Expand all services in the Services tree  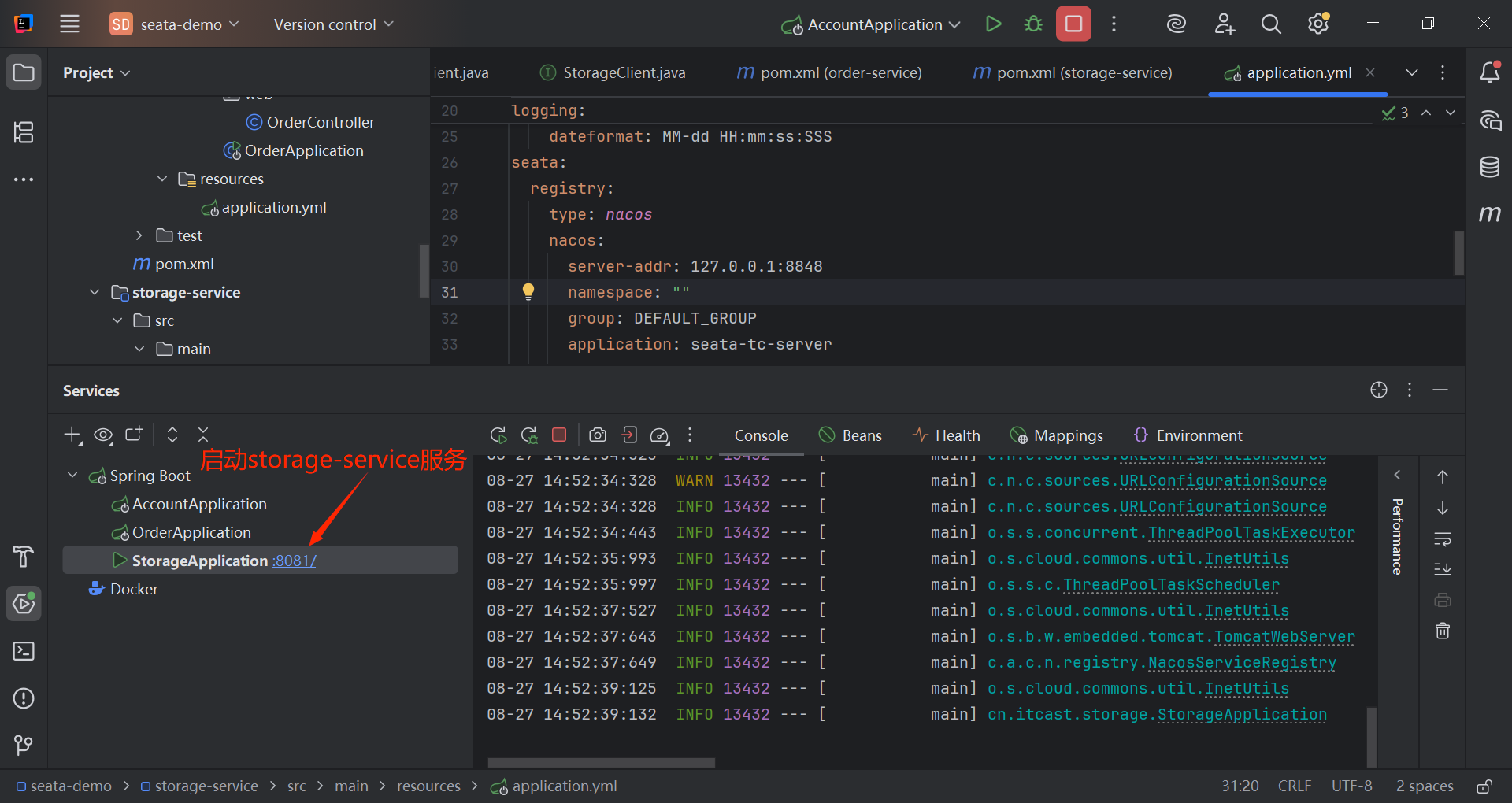click(172, 435)
